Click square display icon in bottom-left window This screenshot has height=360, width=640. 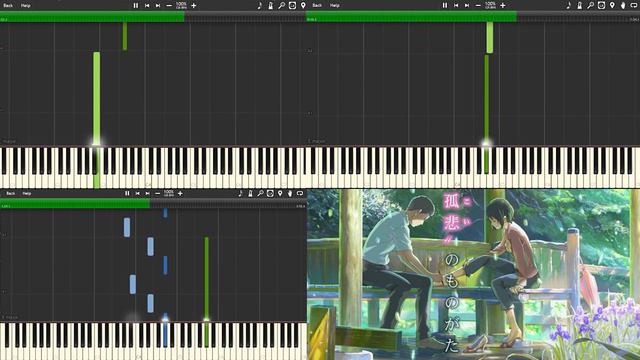270,193
